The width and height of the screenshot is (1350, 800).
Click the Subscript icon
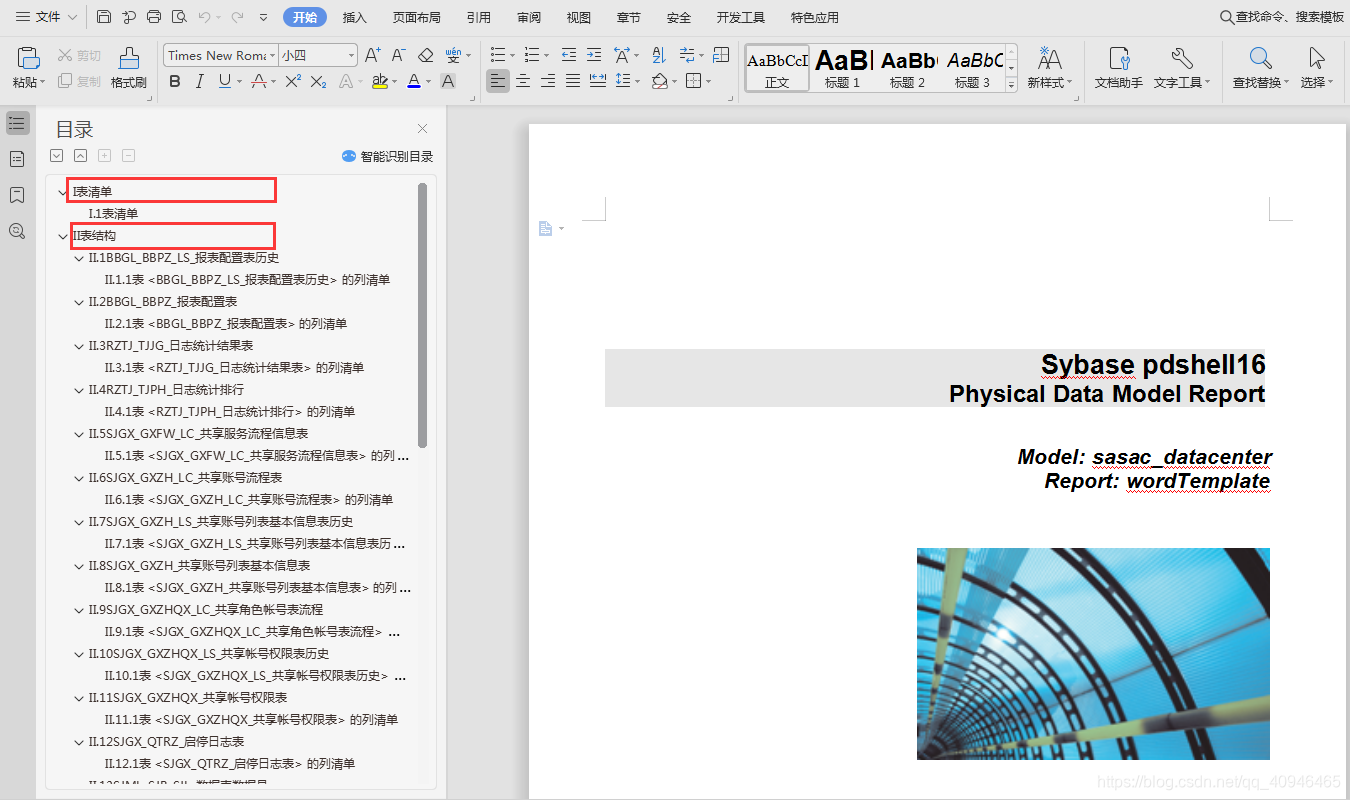point(319,81)
